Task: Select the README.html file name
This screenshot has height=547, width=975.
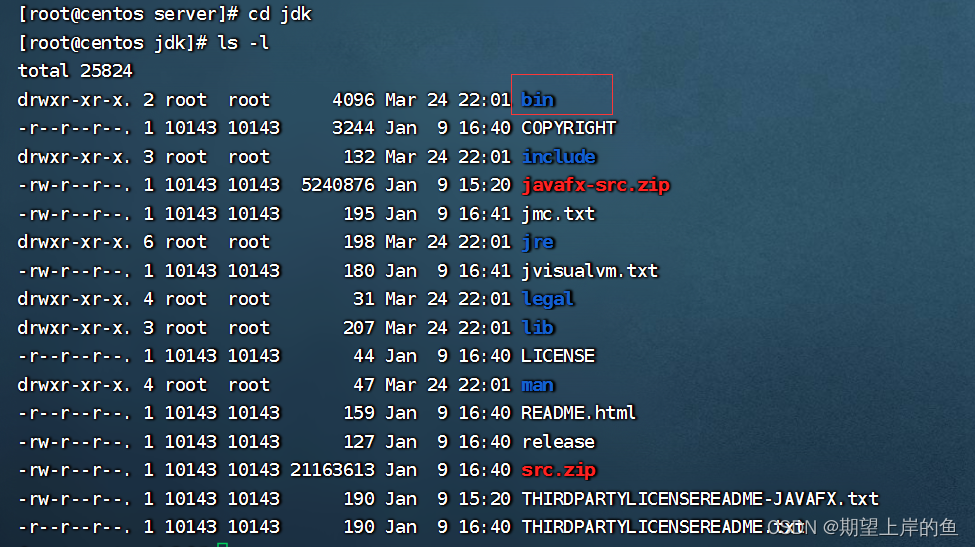Action: [x=578, y=413]
